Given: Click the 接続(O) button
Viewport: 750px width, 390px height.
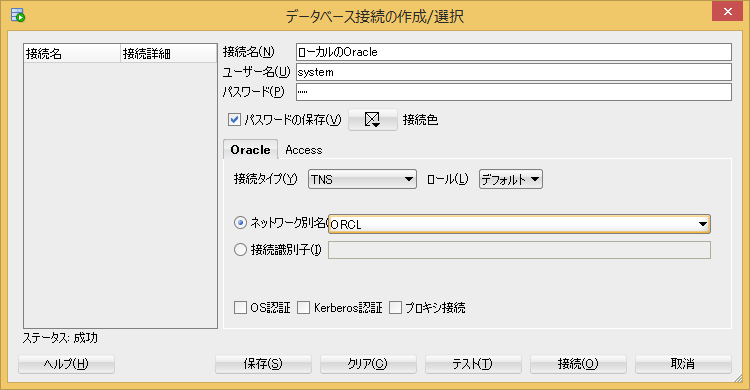Looking at the screenshot, I should coord(578,364).
